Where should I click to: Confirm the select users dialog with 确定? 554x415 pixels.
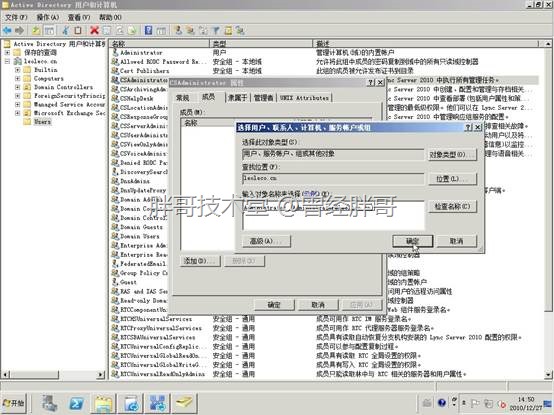click(413, 241)
